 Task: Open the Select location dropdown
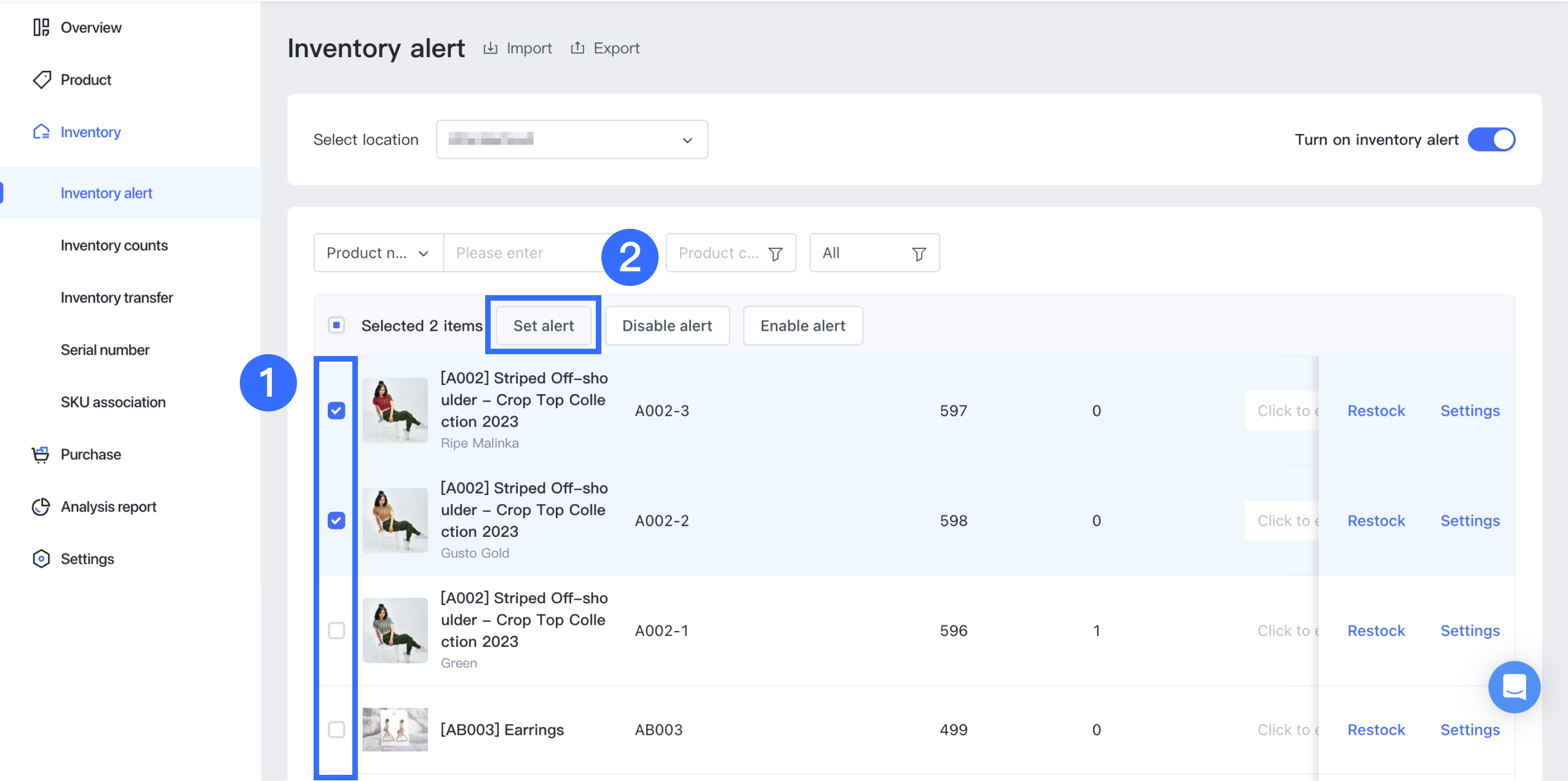tap(571, 140)
